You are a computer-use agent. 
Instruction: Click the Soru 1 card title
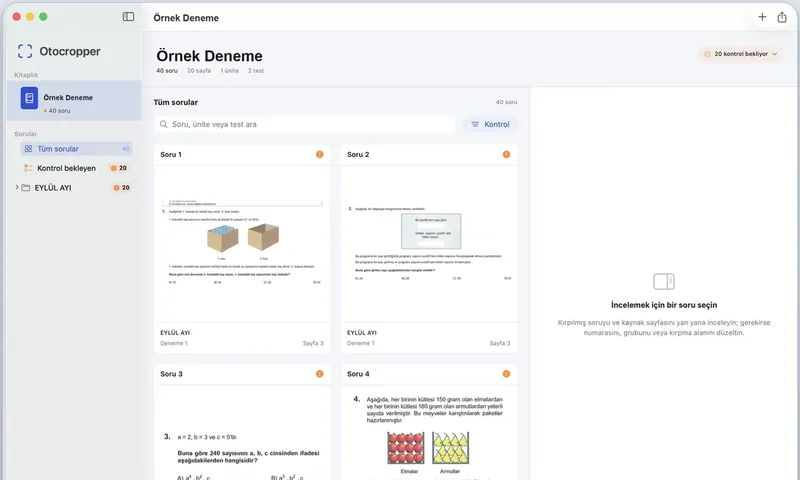[171, 155]
